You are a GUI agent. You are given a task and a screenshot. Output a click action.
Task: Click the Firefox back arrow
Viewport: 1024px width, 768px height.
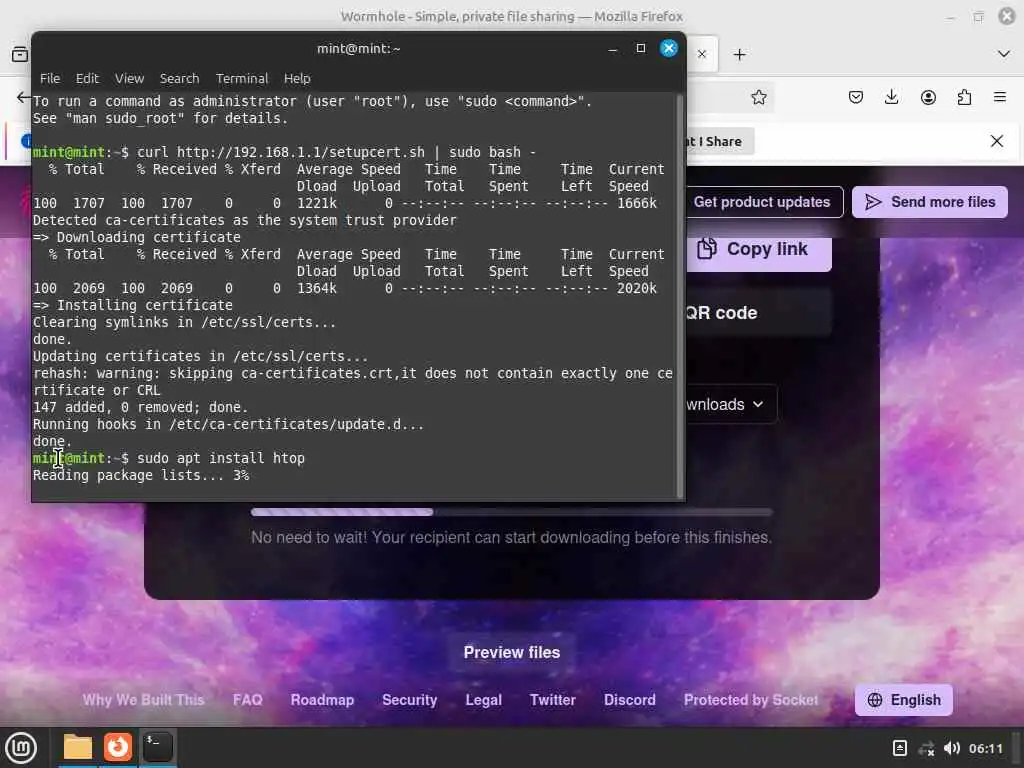click(x=23, y=97)
